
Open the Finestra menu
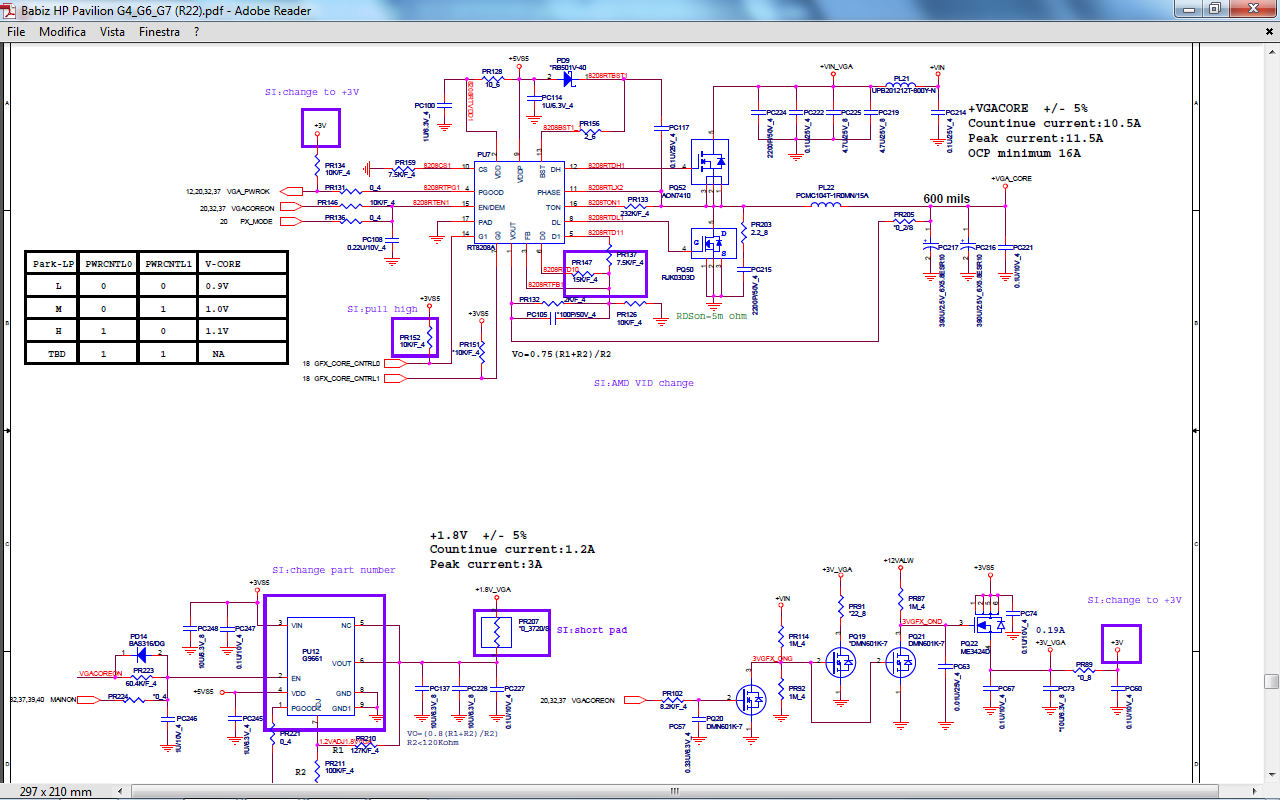pos(159,31)
